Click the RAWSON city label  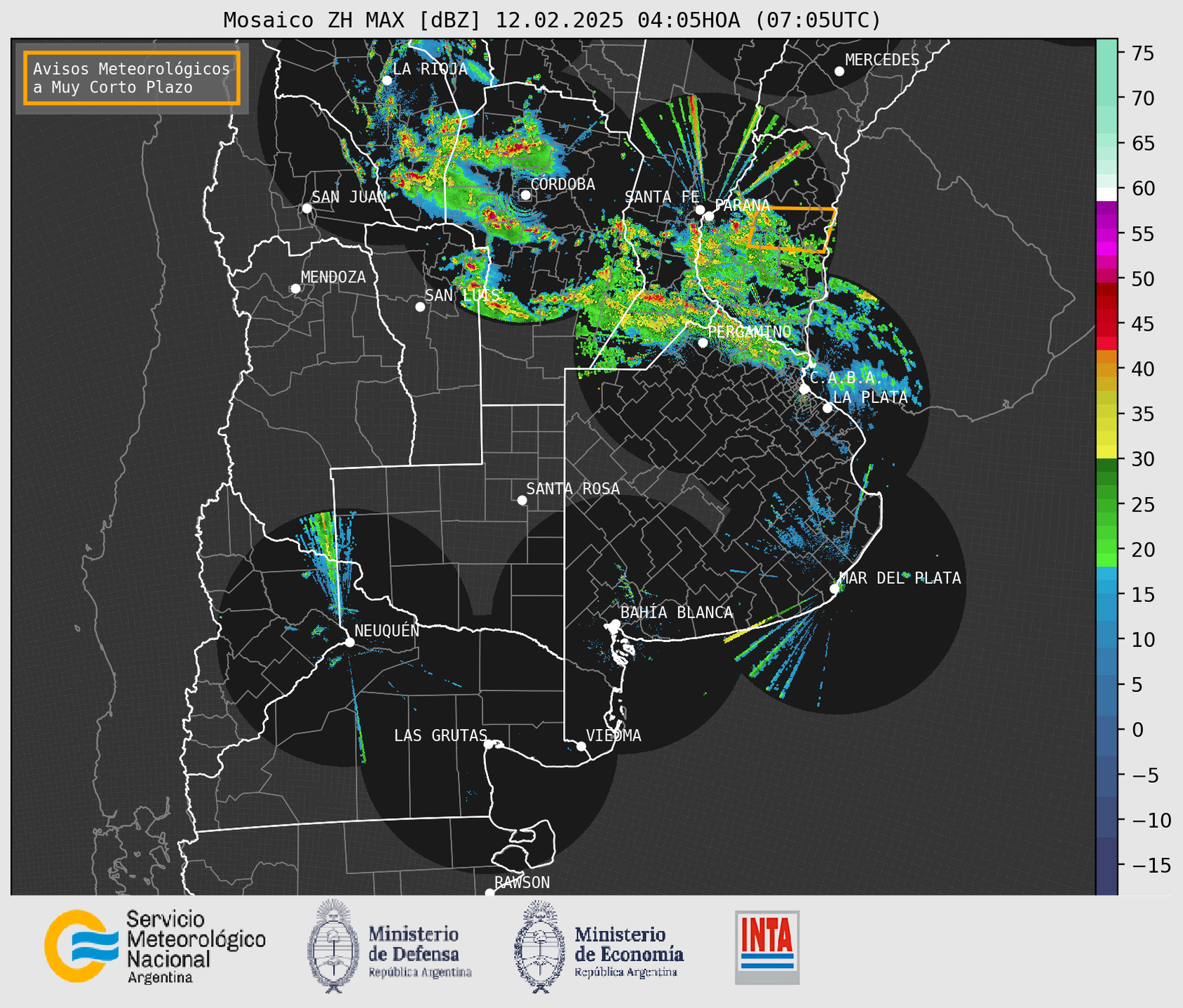tap(522, 883)
